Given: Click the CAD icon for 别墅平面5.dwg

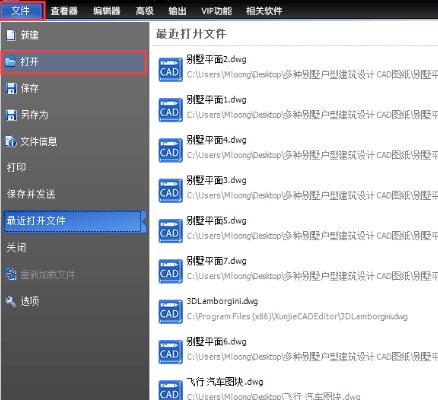Looking at the screenshot, I should (170, 231).
